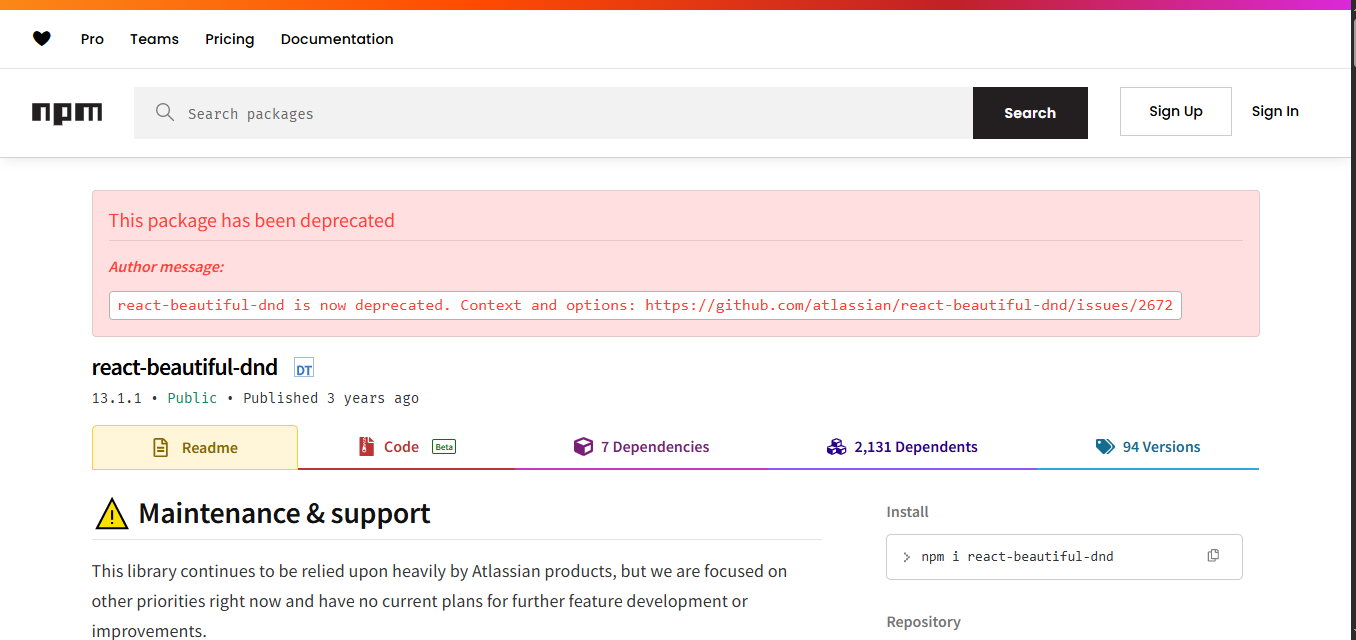Viewport: 1356px width, 640px height.
Task: Click the black heart icon
Action: [x=41, y=39]
